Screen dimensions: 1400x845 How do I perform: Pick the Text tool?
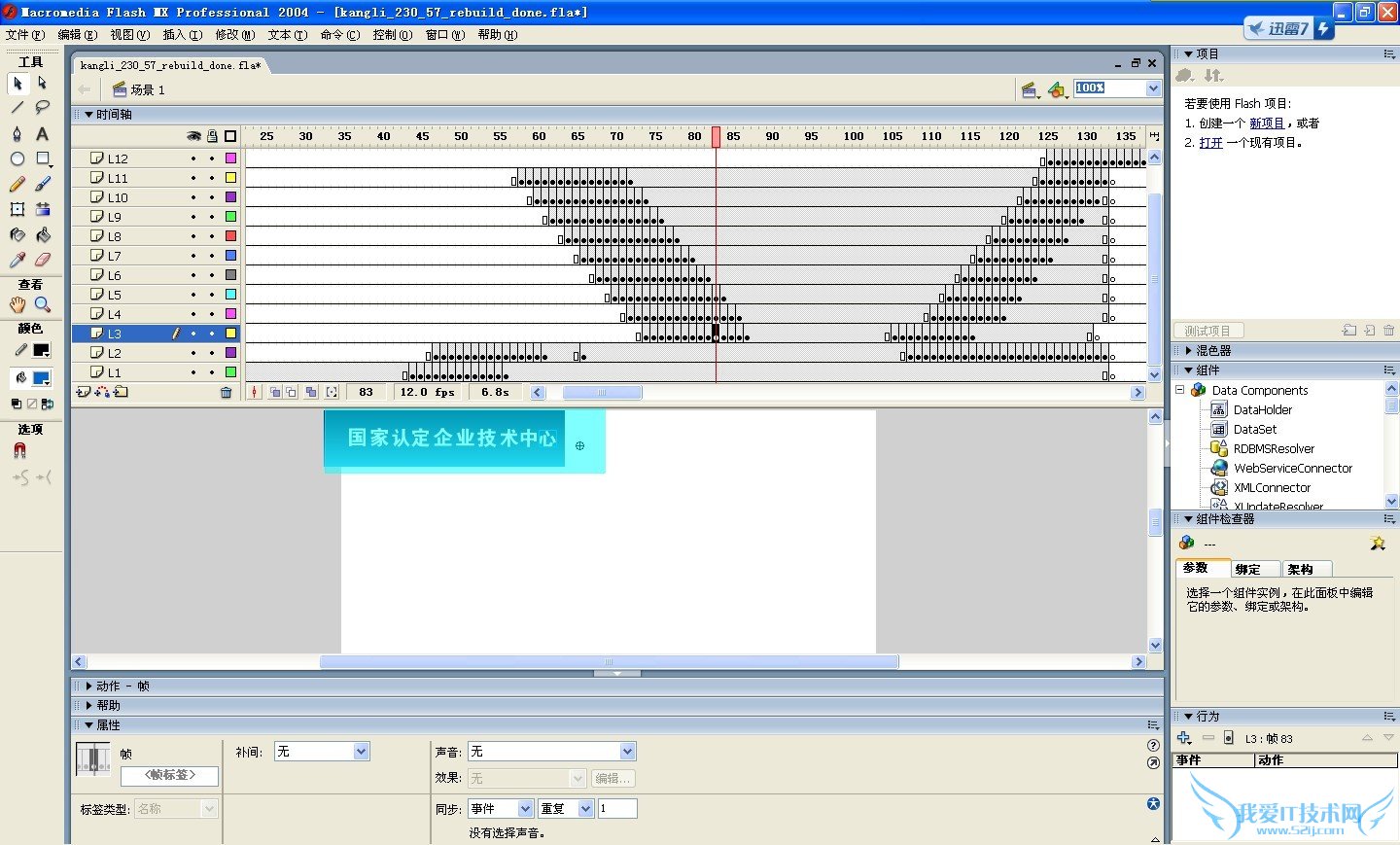pyautogui.click(x=43, y=133)
